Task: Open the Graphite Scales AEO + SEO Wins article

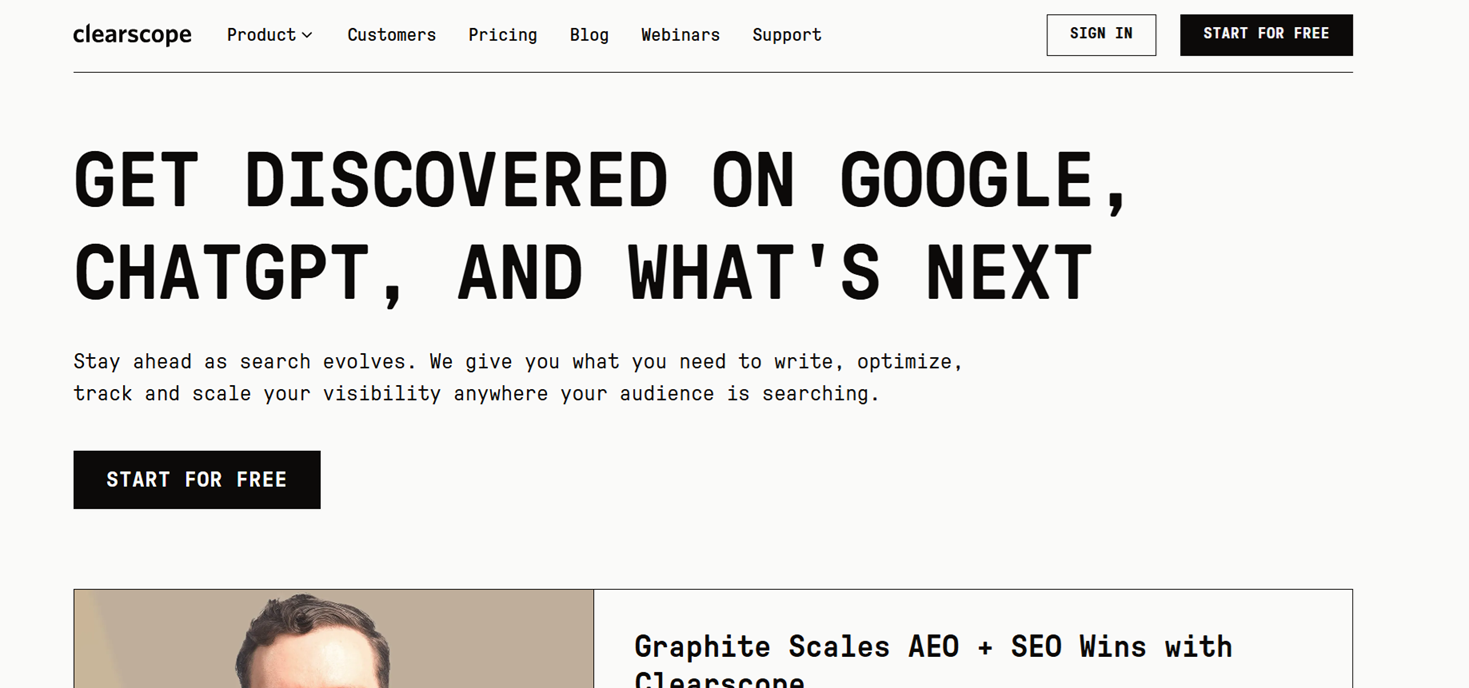Action: point(933,661)
